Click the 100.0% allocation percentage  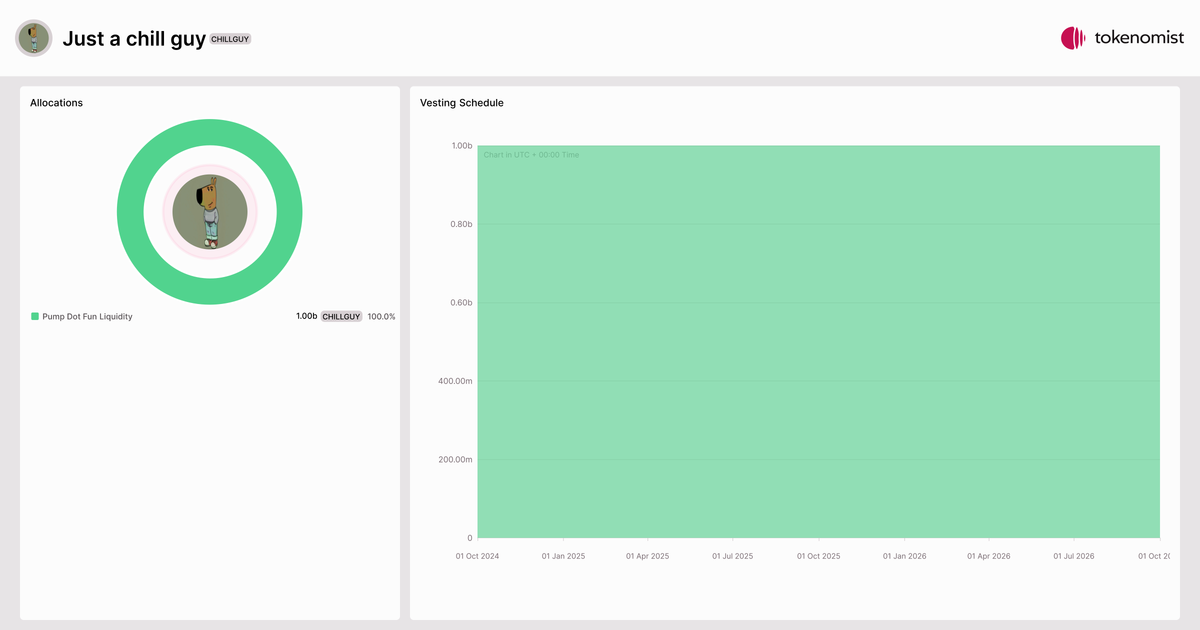point(381,316)
